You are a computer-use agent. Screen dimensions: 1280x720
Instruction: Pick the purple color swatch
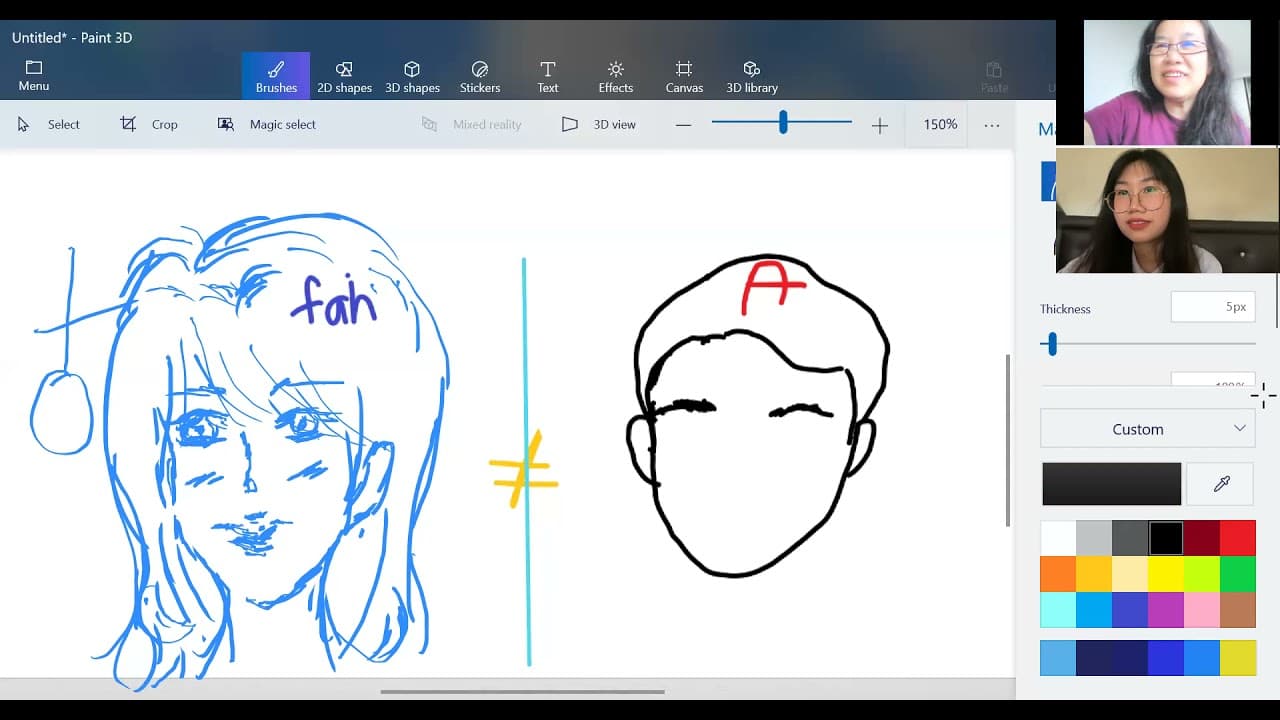point(1166,610)
